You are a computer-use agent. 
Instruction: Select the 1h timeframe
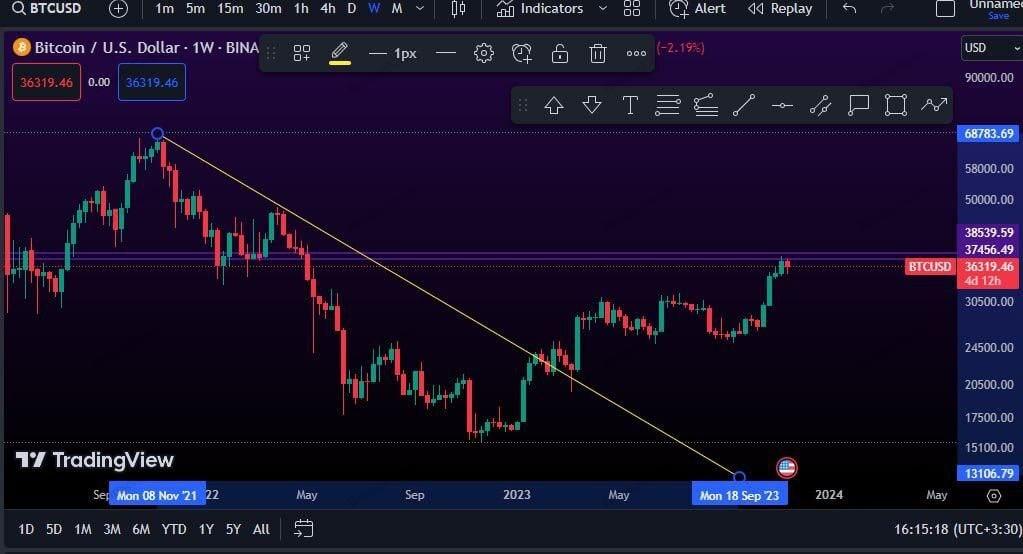click(301, 8)
